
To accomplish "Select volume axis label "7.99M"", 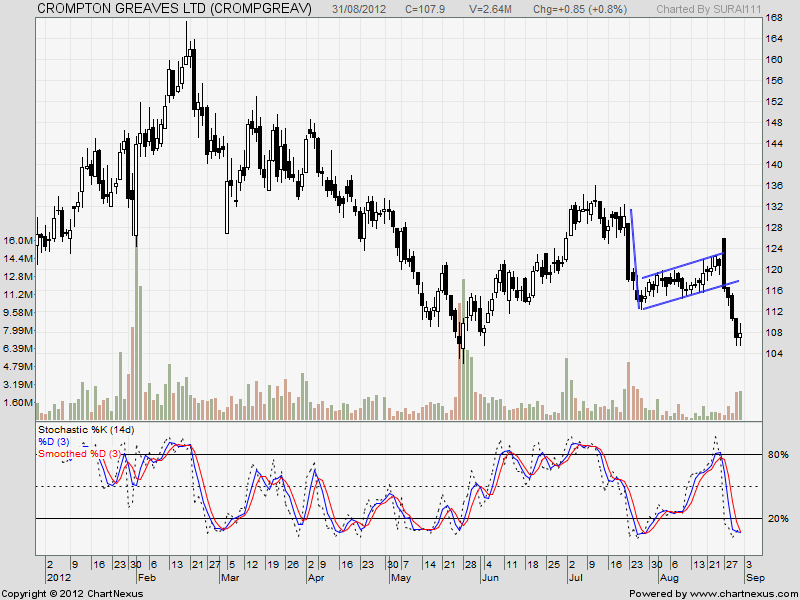I will click(18, 331).
